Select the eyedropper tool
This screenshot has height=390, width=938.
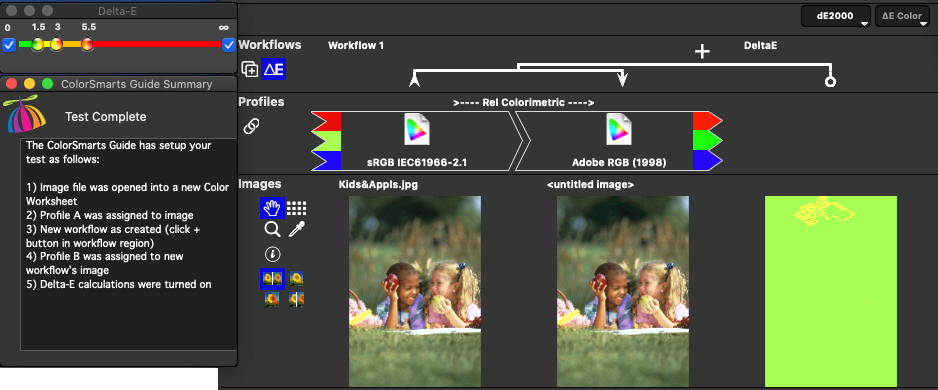click(x=297, y=229)
